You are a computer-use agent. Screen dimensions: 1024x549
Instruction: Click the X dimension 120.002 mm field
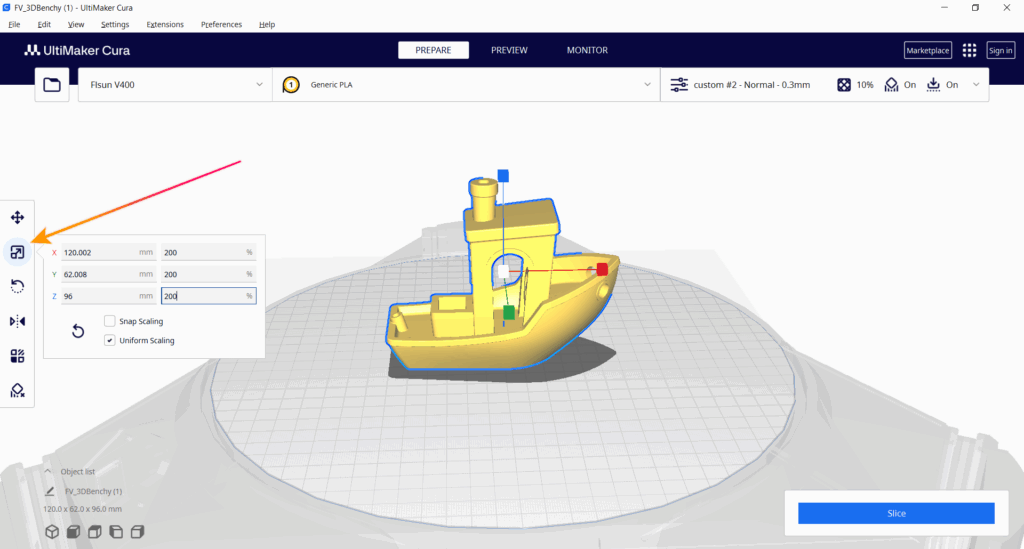[x=108, y=252]
